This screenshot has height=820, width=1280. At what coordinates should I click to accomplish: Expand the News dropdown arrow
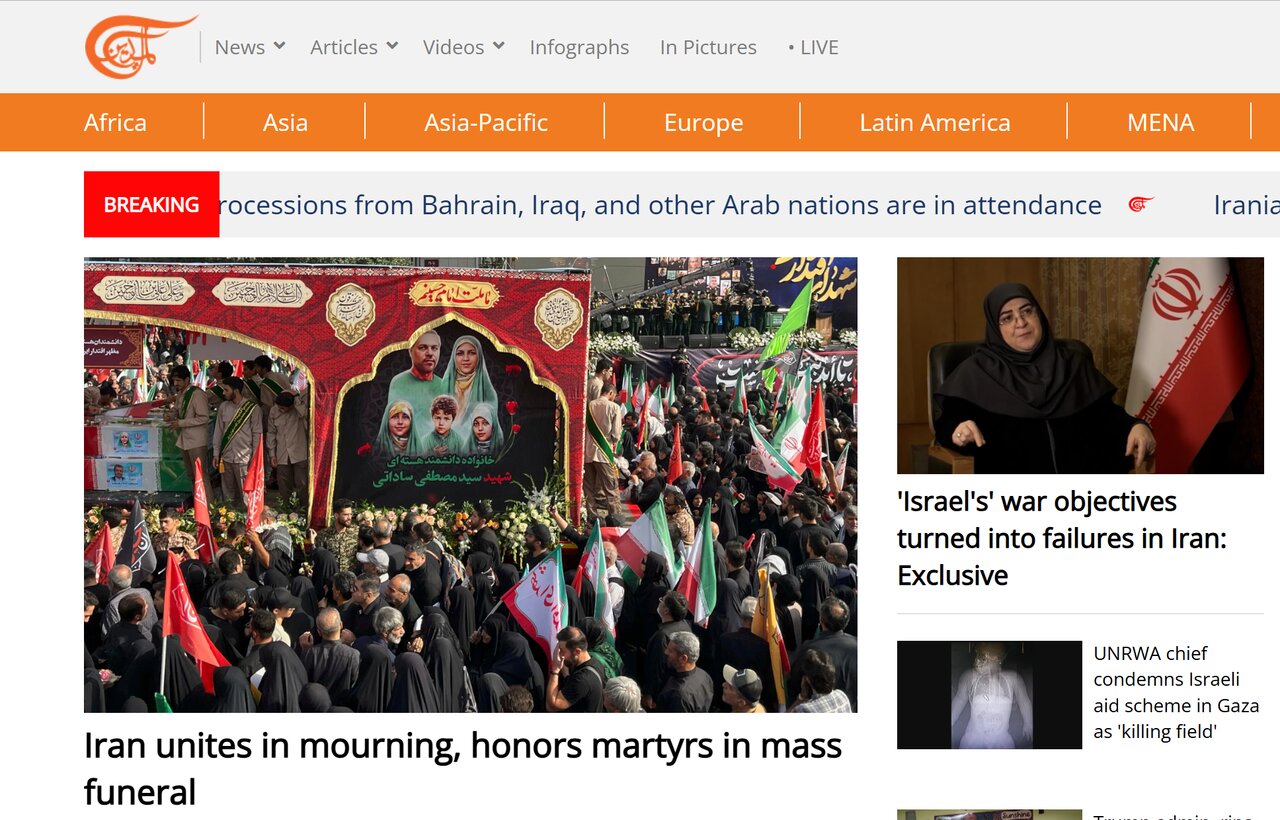point(279,46)
